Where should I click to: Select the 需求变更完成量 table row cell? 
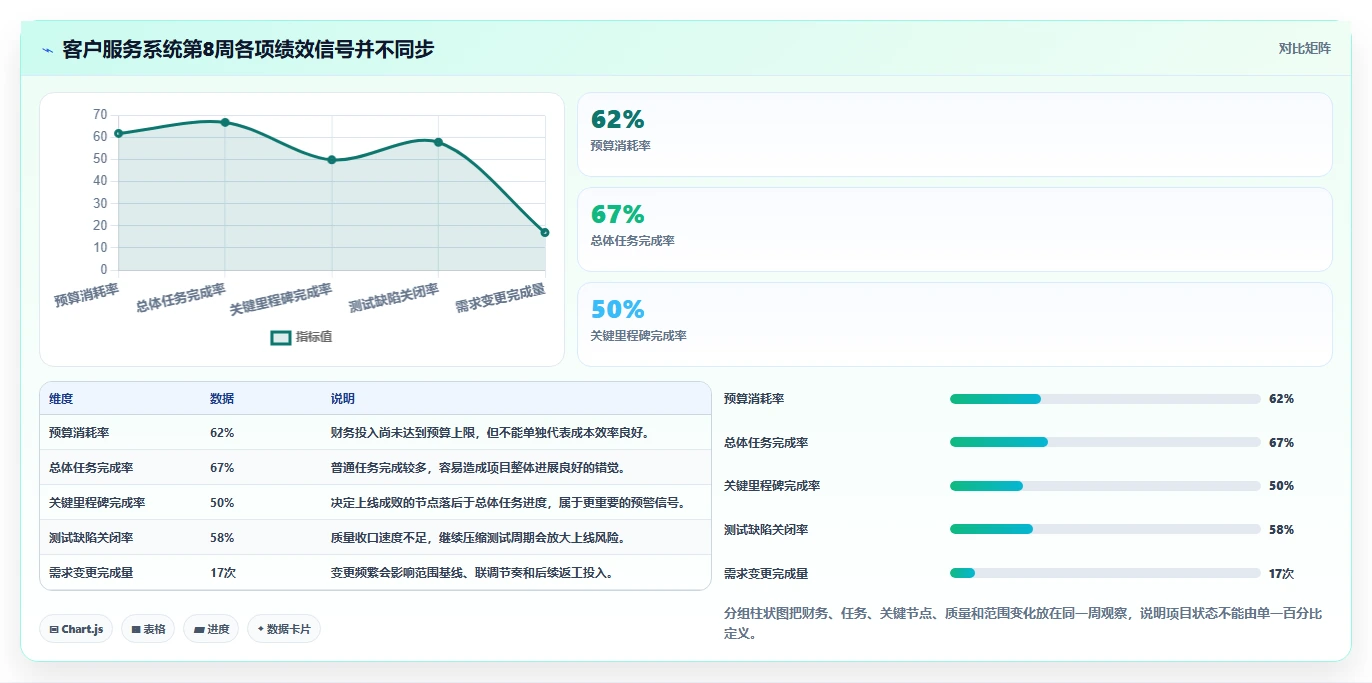pyautogui.click(x=91, y=572)
